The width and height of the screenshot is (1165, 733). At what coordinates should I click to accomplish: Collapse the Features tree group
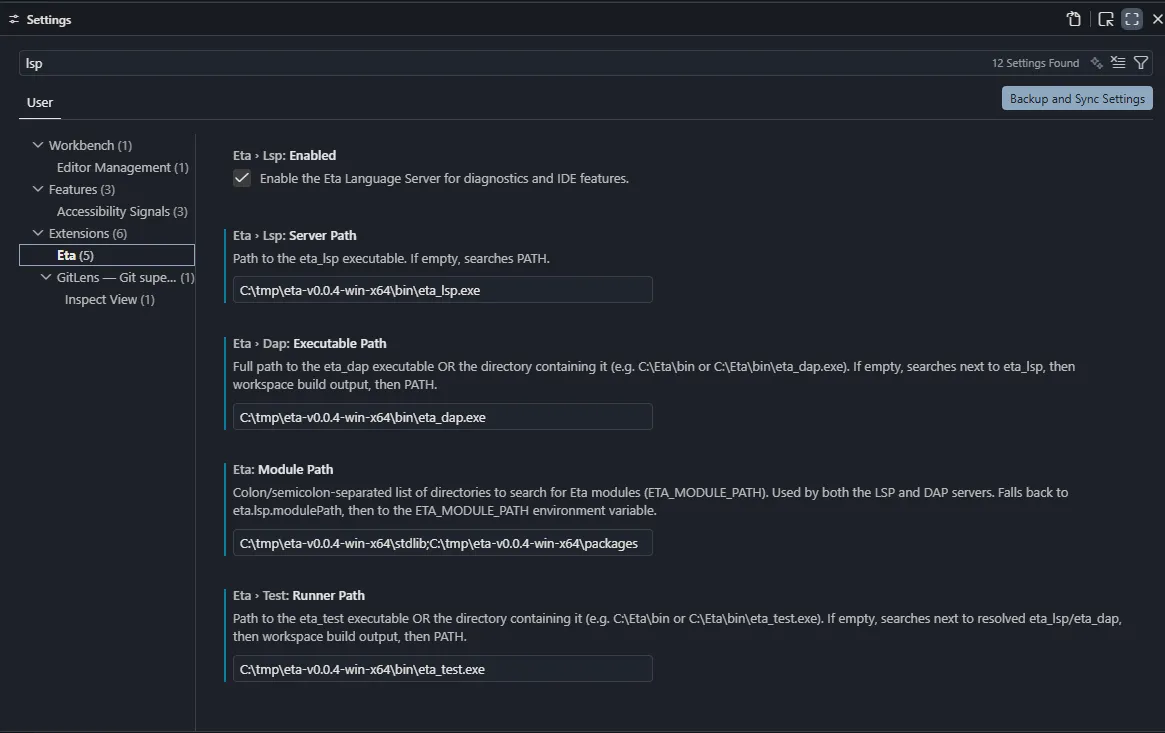coord(38,189)
